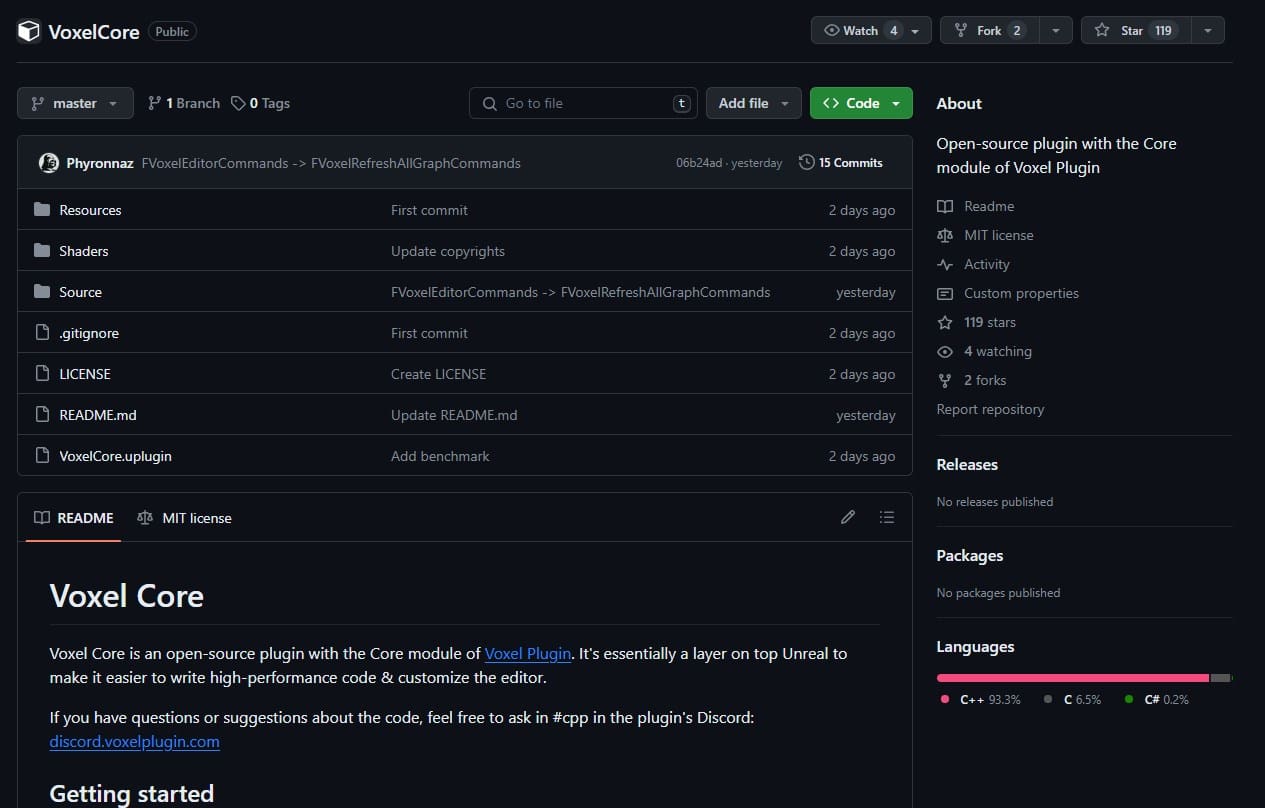Open the Update README.md commit message
Image resolution: width=1265 pixels, height=808 pixels.
pyautogui.click(x=454, y=415)
